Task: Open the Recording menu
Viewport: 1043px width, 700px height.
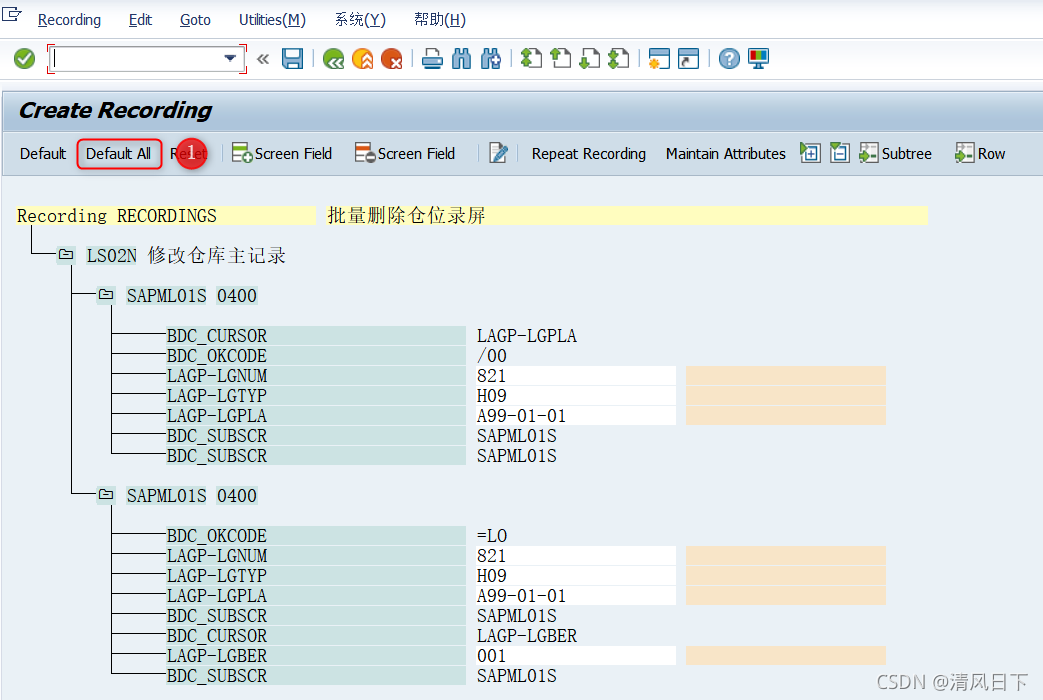Action: [x=69, y=19]
